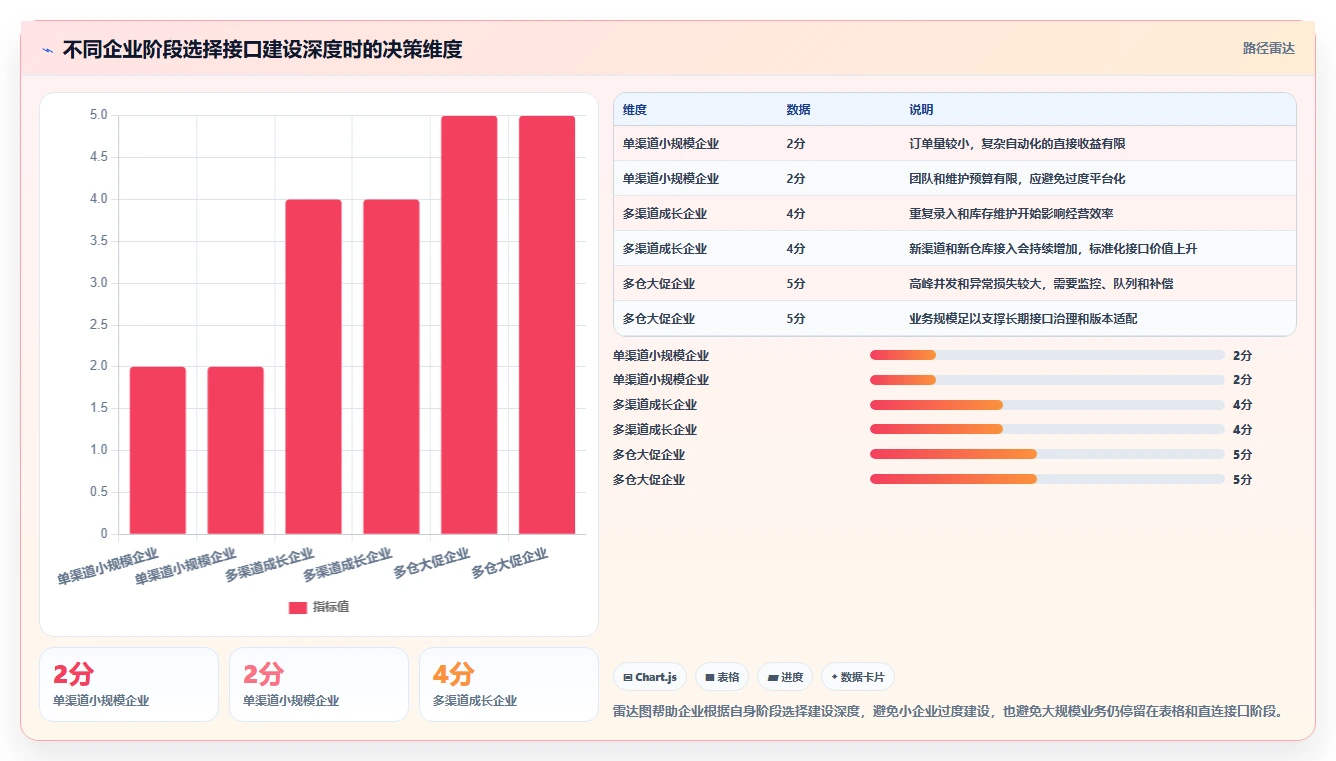1336x761 pixels.
Task: Click the 指标值 legend label text
Action: (x=331, y=607)
